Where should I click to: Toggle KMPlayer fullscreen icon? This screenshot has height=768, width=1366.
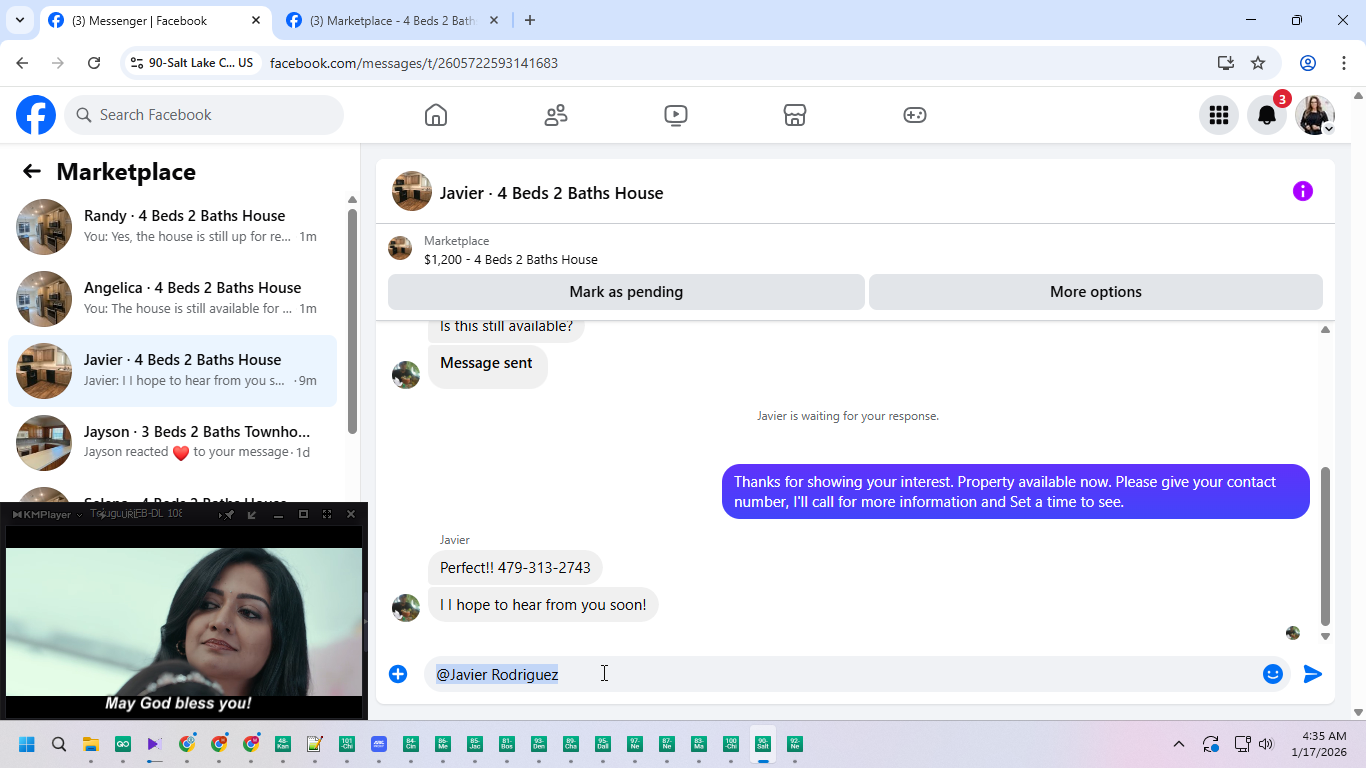click(327, 514)
